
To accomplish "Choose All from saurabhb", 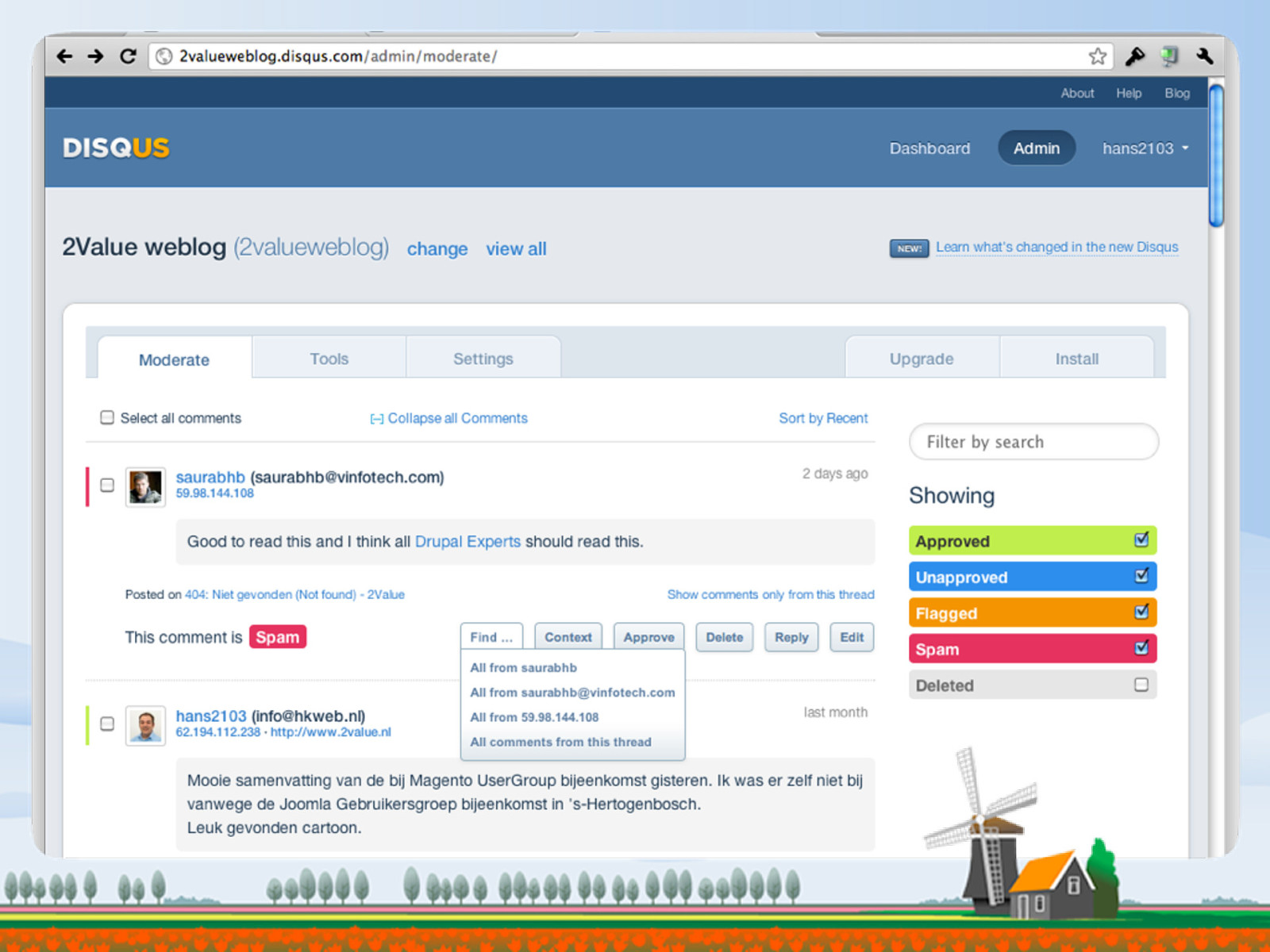I will [x=523, y=668].
